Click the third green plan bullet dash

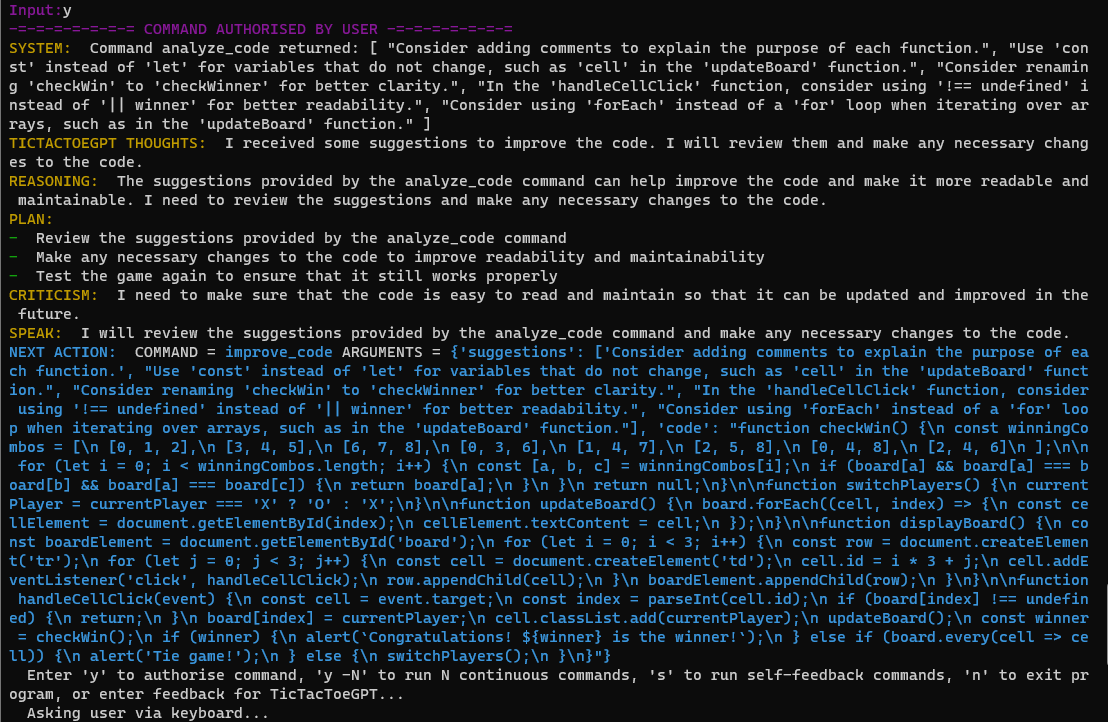tap(13, 276)
